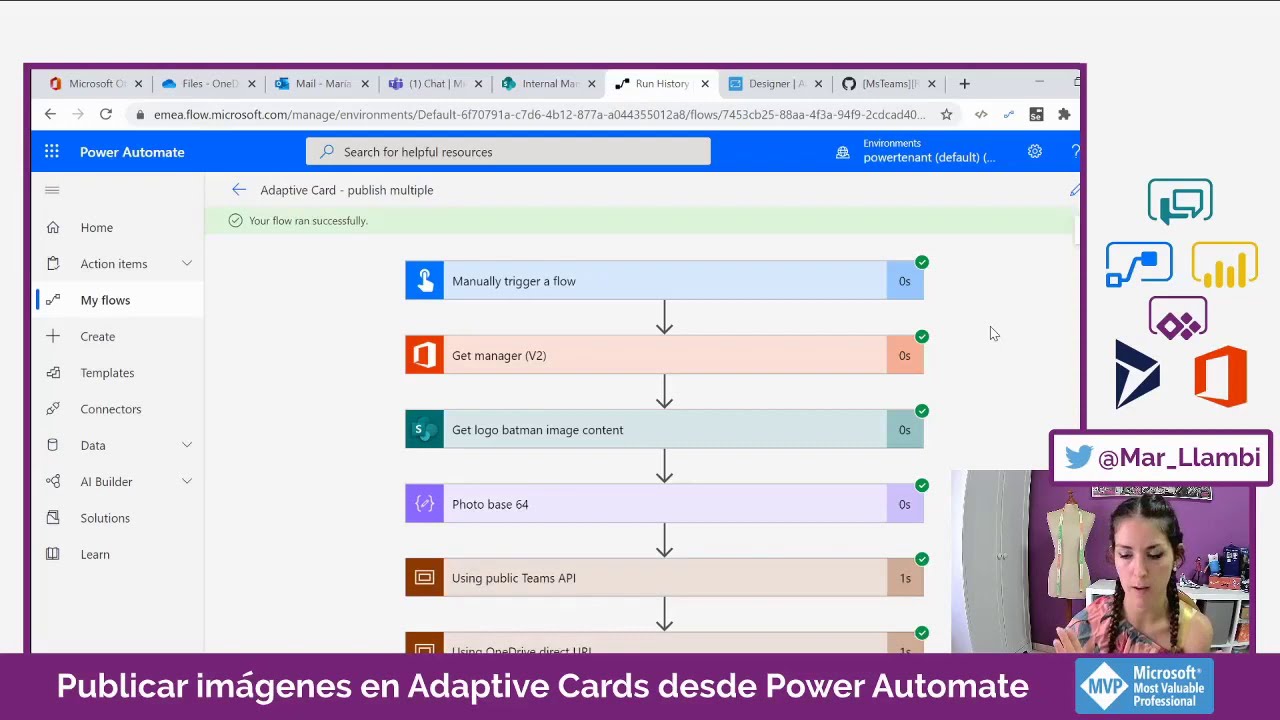Open a new browser tab
This screenshot has height=720, width=1280.
pyautogui.click(x=964, y=84)
